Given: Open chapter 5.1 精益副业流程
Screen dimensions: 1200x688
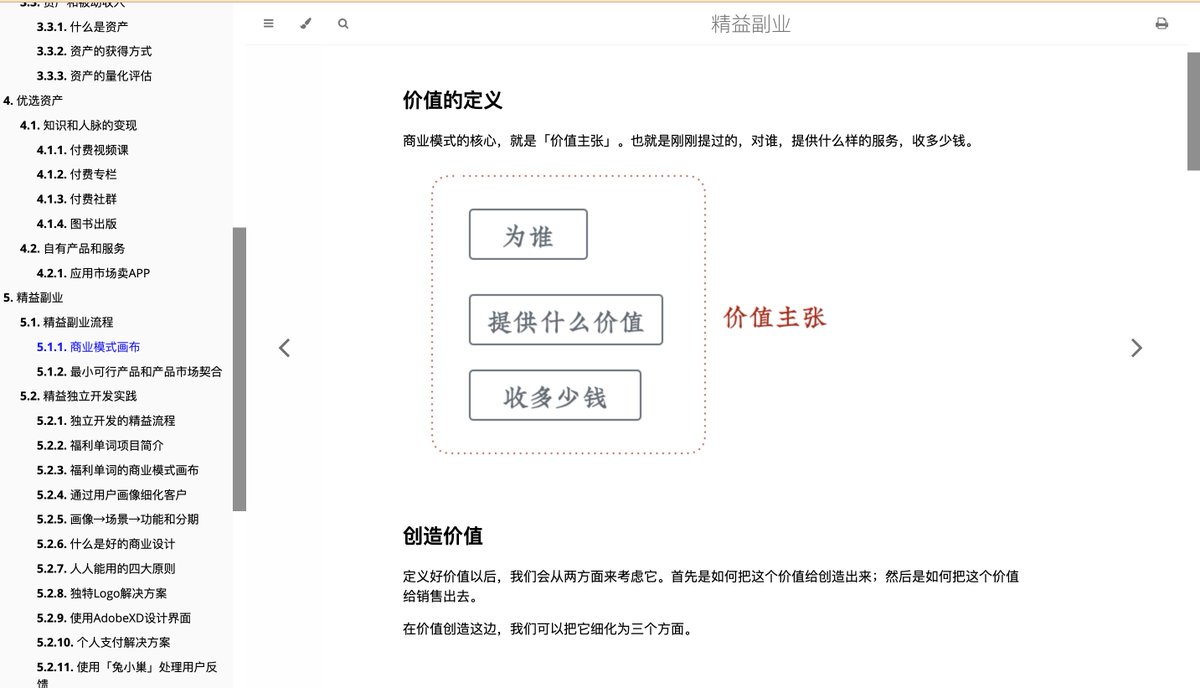Looking at the screenshot, I should [66, 322].
